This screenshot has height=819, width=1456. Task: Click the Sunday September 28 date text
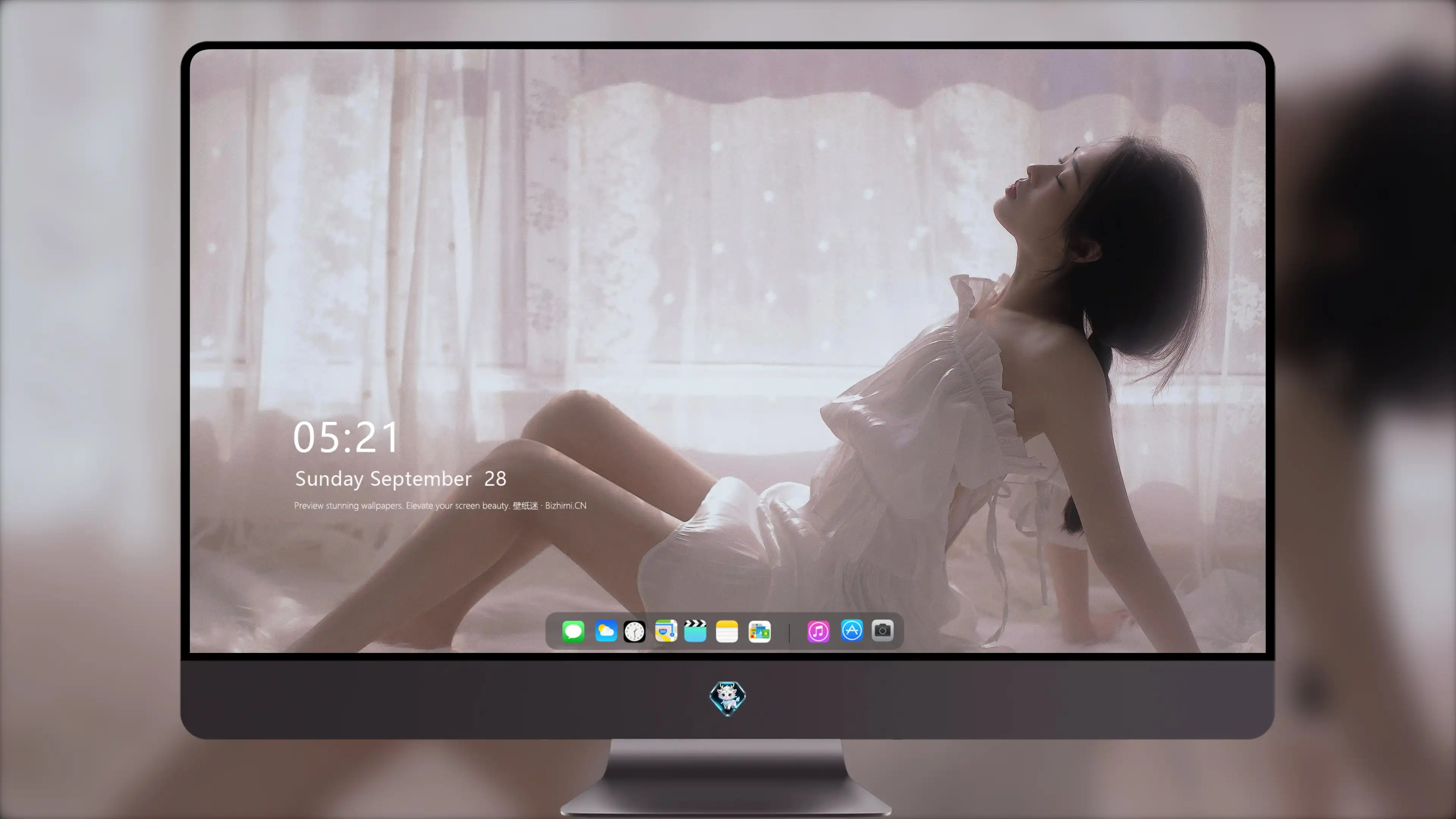click(x=401, y=479)
